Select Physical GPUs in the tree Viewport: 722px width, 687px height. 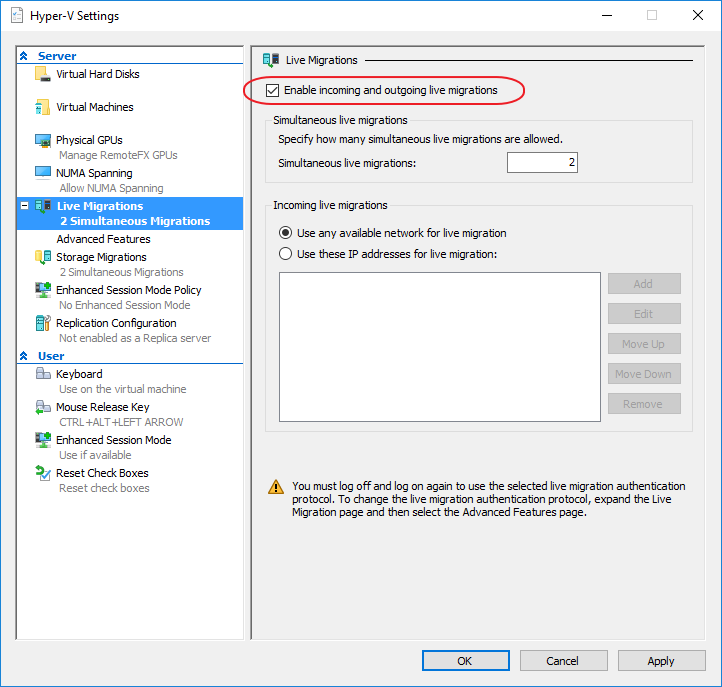pos(89,140)
